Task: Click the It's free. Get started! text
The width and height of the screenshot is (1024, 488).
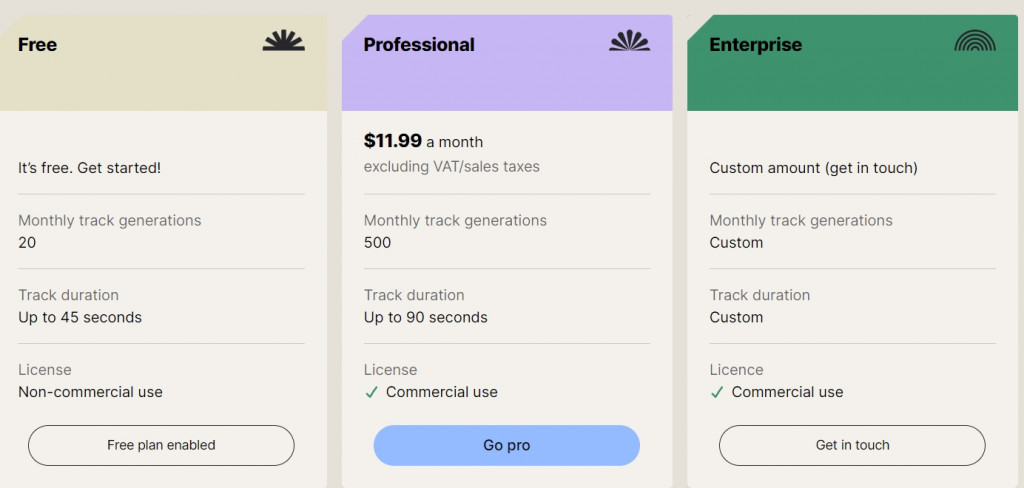Action: 90,168
